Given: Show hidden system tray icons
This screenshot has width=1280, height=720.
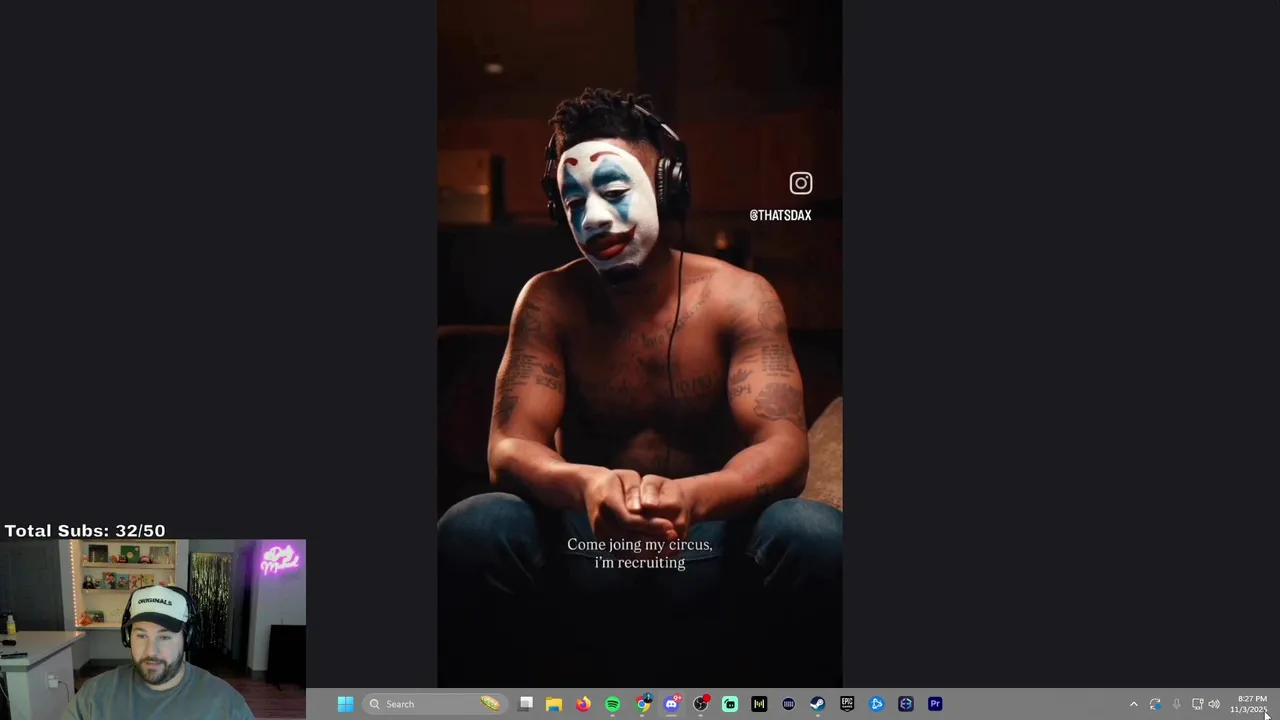Looking at the screenshot, I should tap(1133, 704).
